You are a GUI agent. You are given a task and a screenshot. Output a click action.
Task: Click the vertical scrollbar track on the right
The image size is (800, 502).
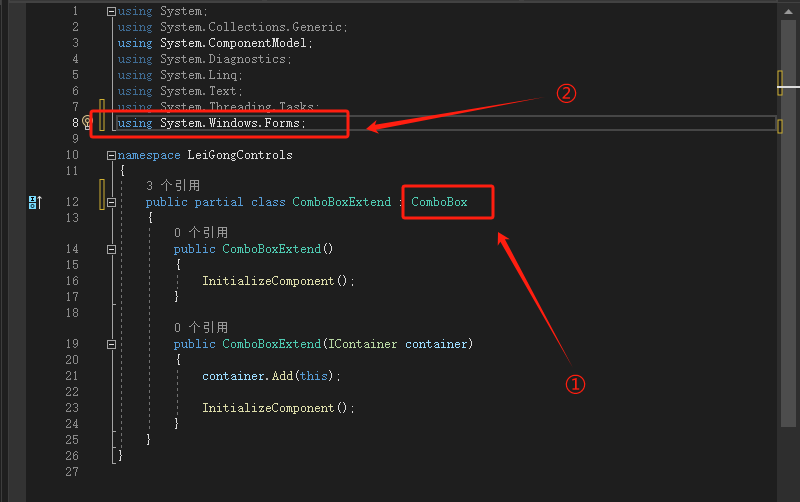pos(789,300)
